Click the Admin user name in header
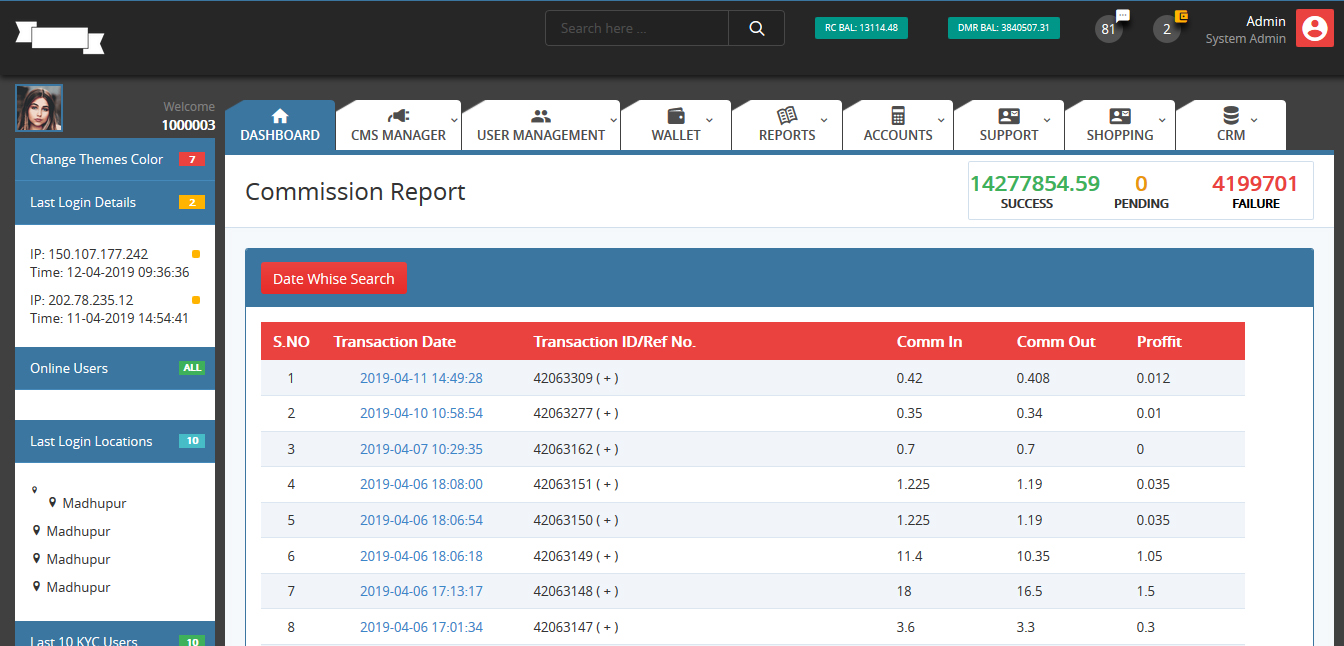1344x646 pixels. (x=1266, y=21)
